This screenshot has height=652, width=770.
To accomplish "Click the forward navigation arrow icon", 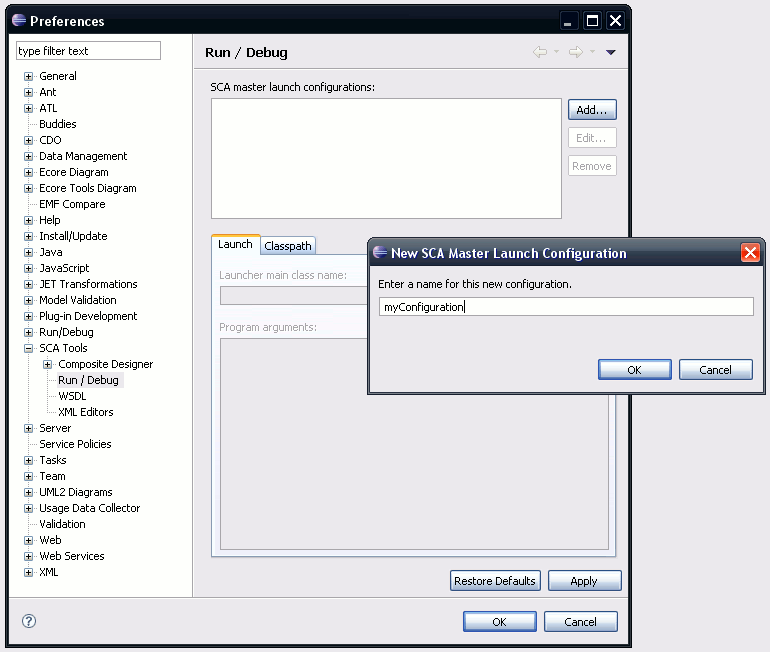I will coord(576,52).
